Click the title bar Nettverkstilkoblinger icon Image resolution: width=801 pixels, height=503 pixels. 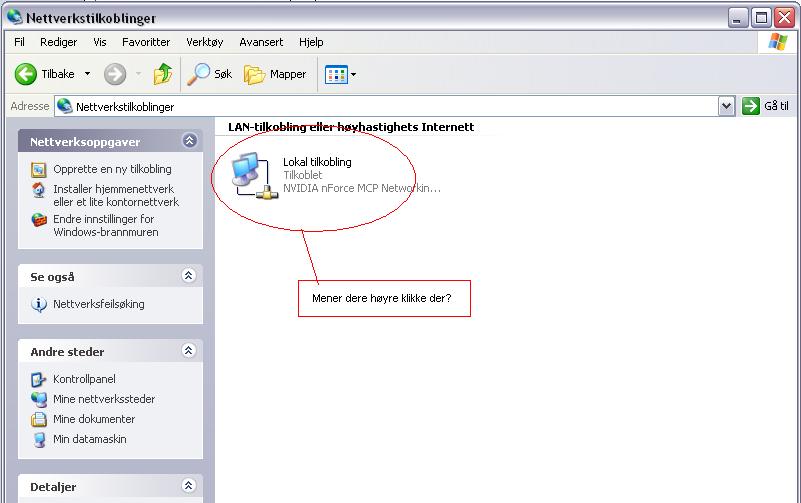point(14,17)
